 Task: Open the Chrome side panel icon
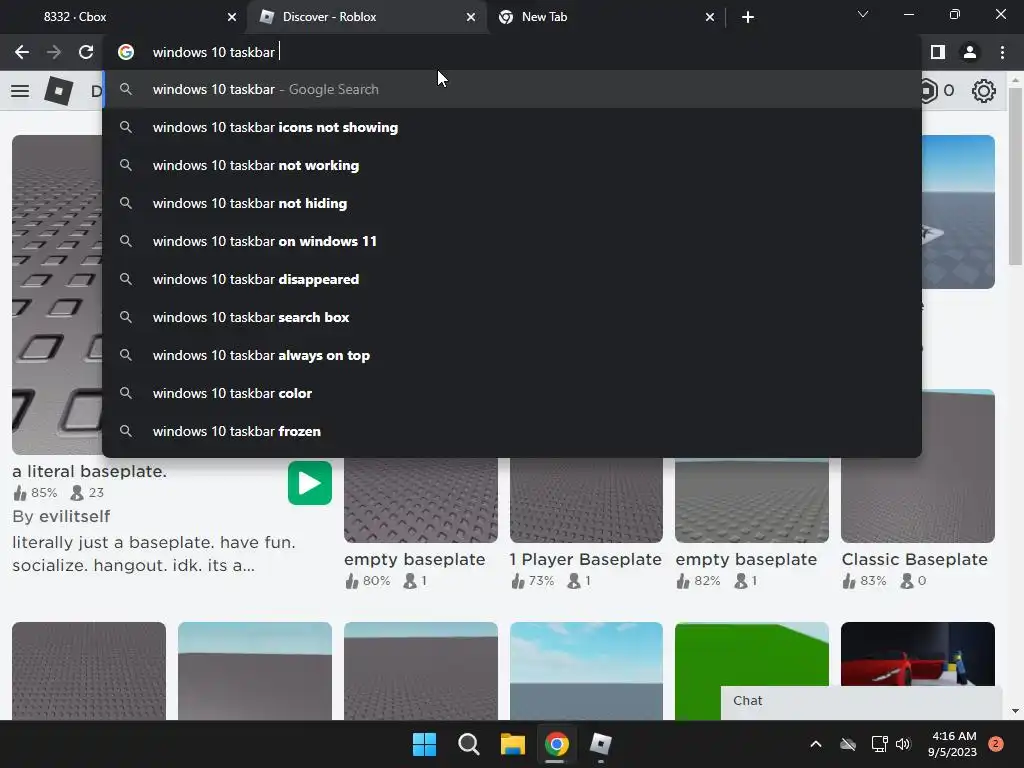pyautogui.click(x=938, y=52)
